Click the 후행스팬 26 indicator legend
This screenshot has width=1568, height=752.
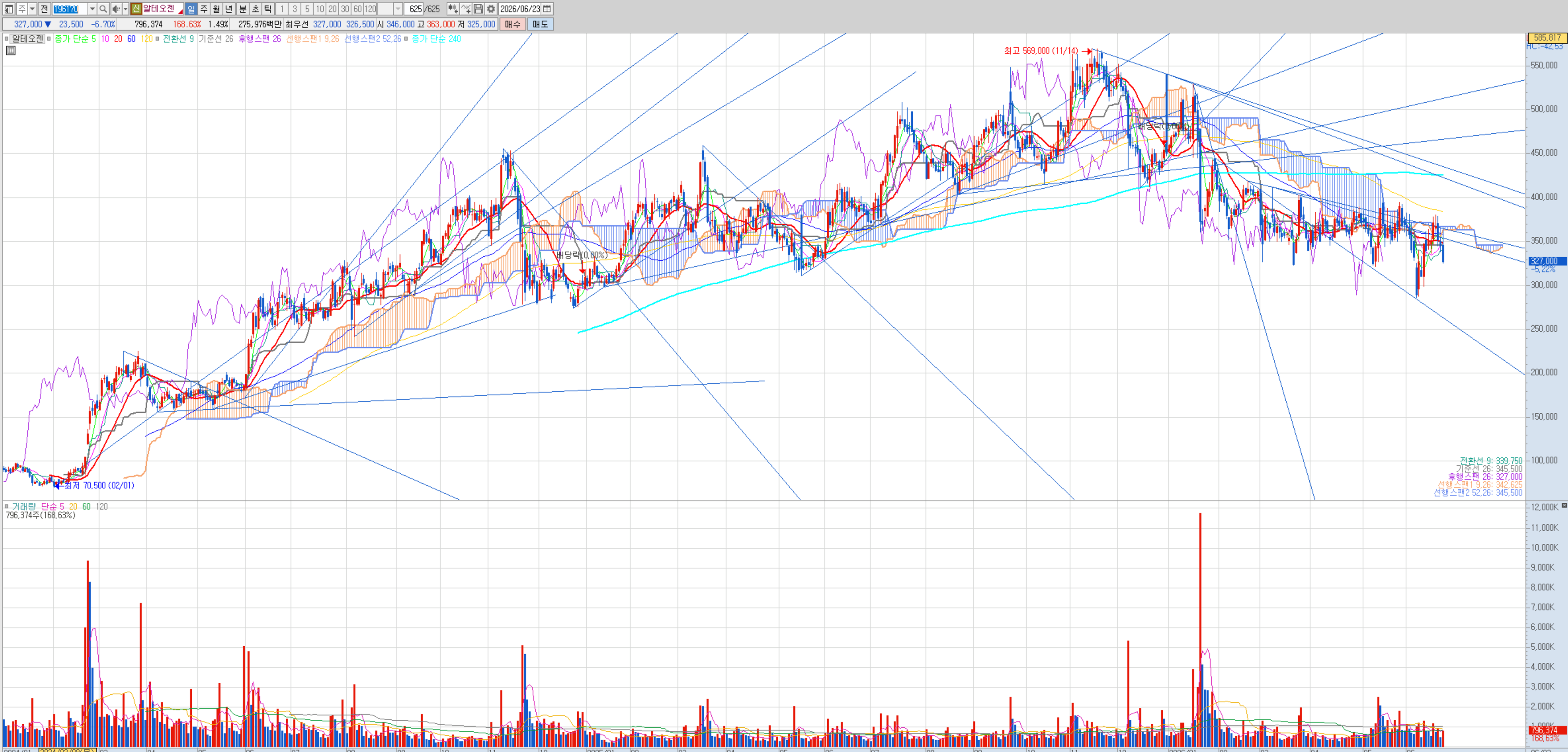[260, 38]
